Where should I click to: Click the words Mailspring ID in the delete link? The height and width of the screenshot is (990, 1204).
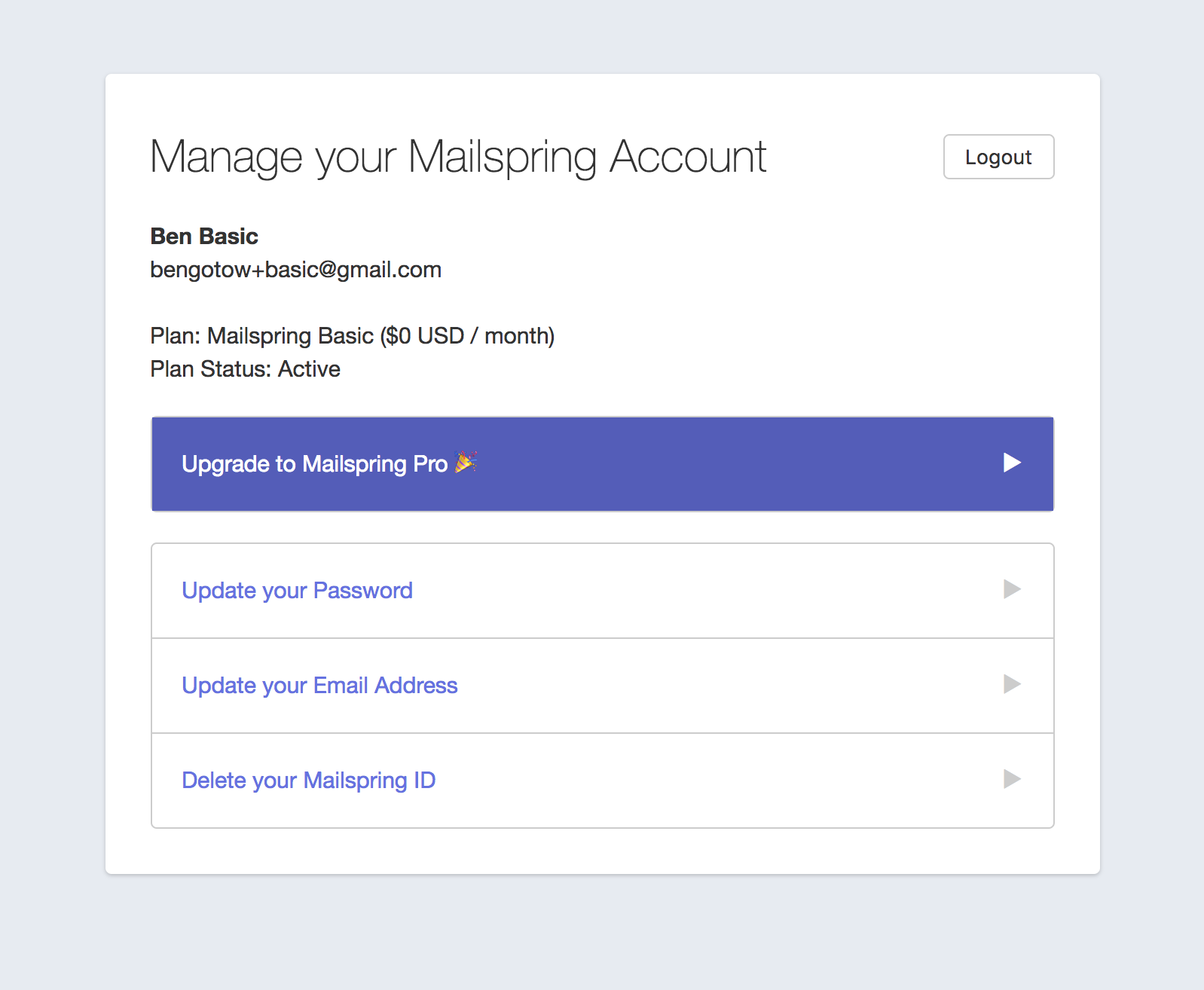pyautogui.click(x=369, y=781)
